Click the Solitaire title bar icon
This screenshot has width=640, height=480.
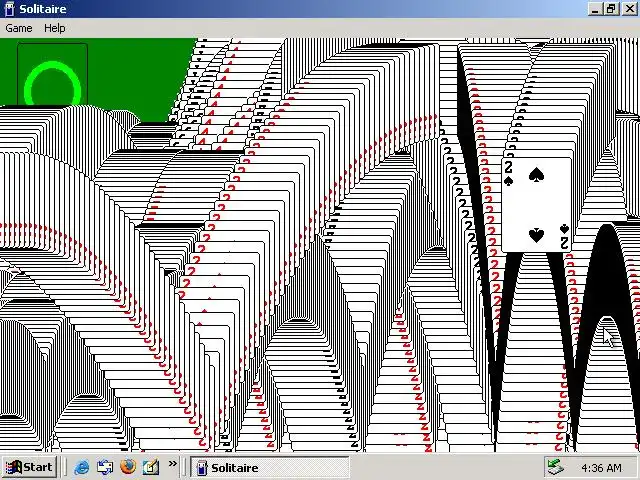coord(9,9)
